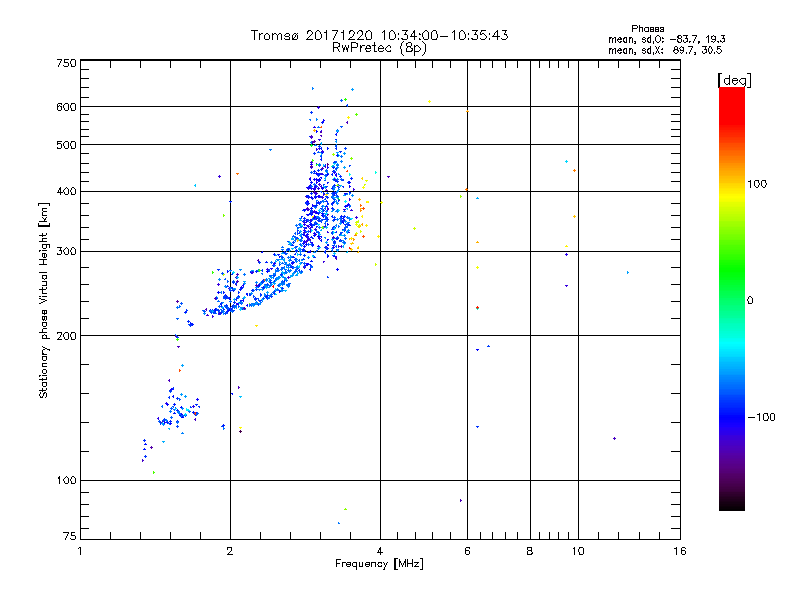800x600 pixels.
Task: Click x-axis tick label '2'
Action: pos(230,551)
